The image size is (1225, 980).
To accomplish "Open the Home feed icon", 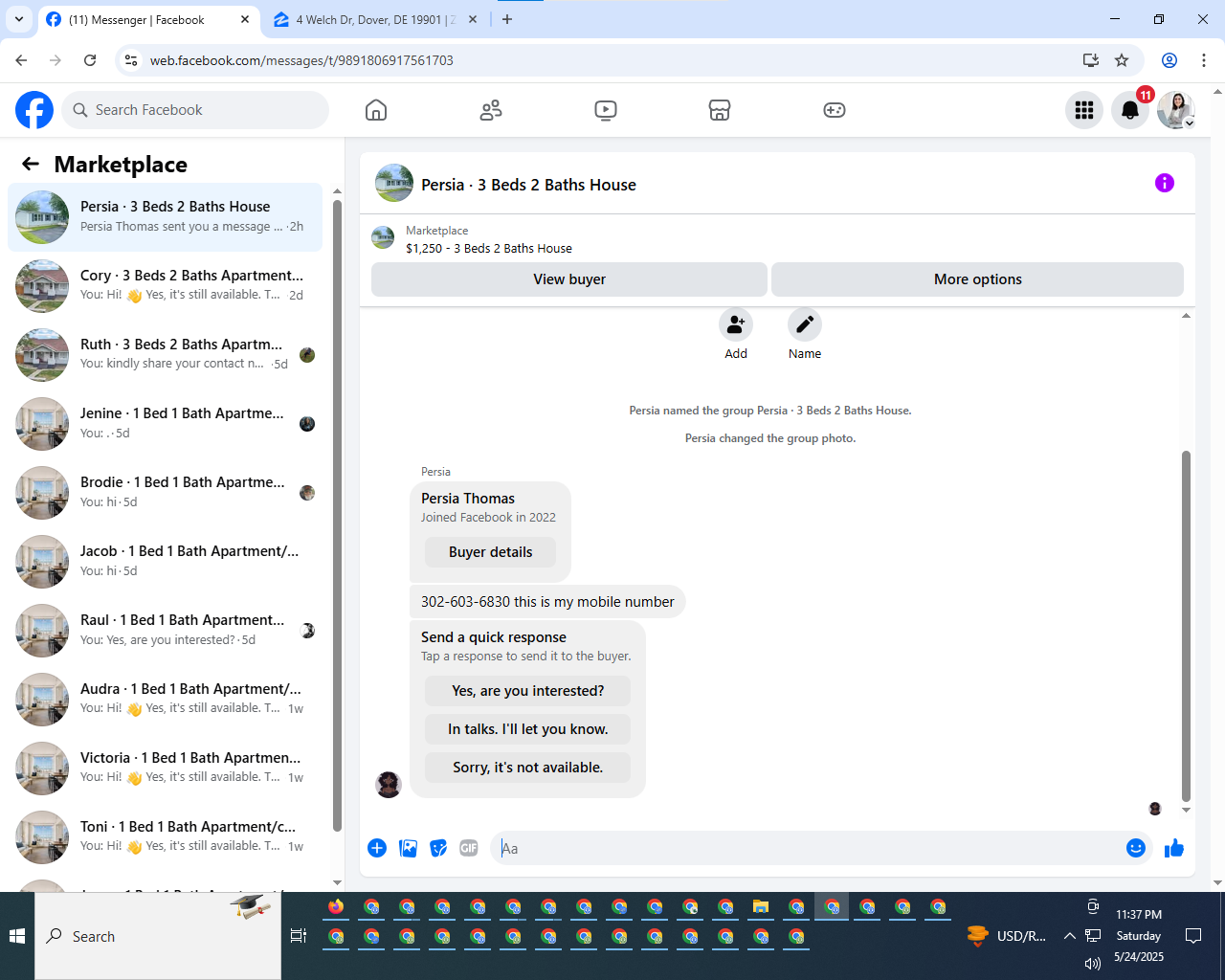I will point(376,110).
